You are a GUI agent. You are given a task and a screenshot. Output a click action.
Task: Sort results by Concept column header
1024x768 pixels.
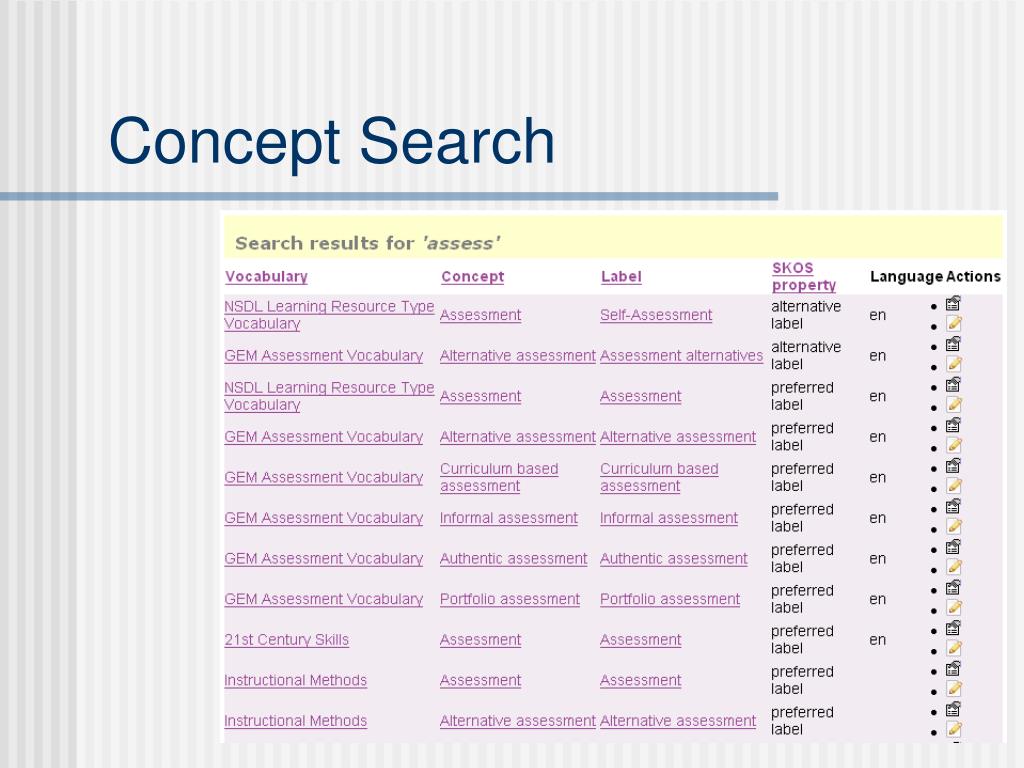[472, 276]
